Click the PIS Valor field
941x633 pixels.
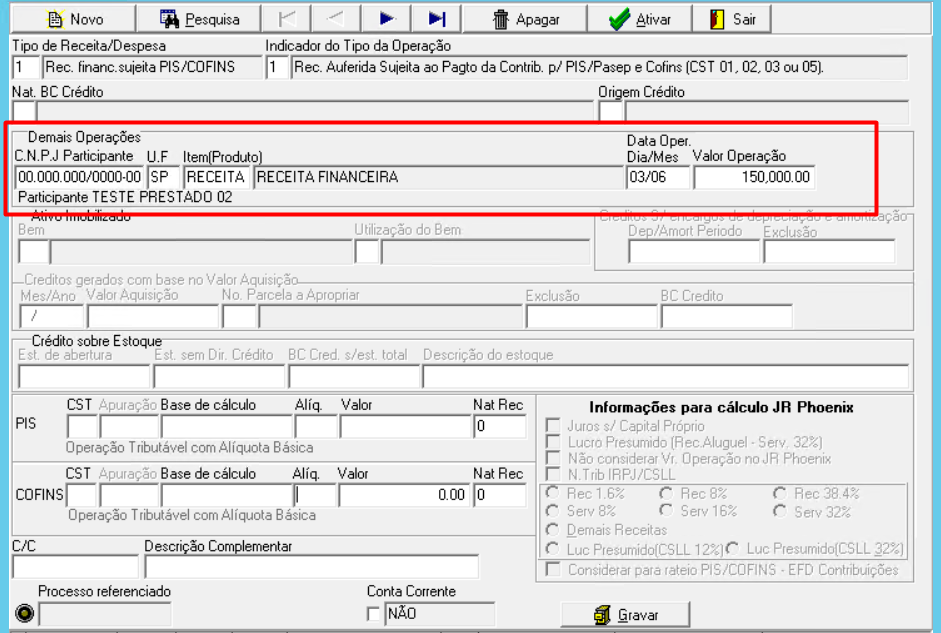tap(405, 427)
